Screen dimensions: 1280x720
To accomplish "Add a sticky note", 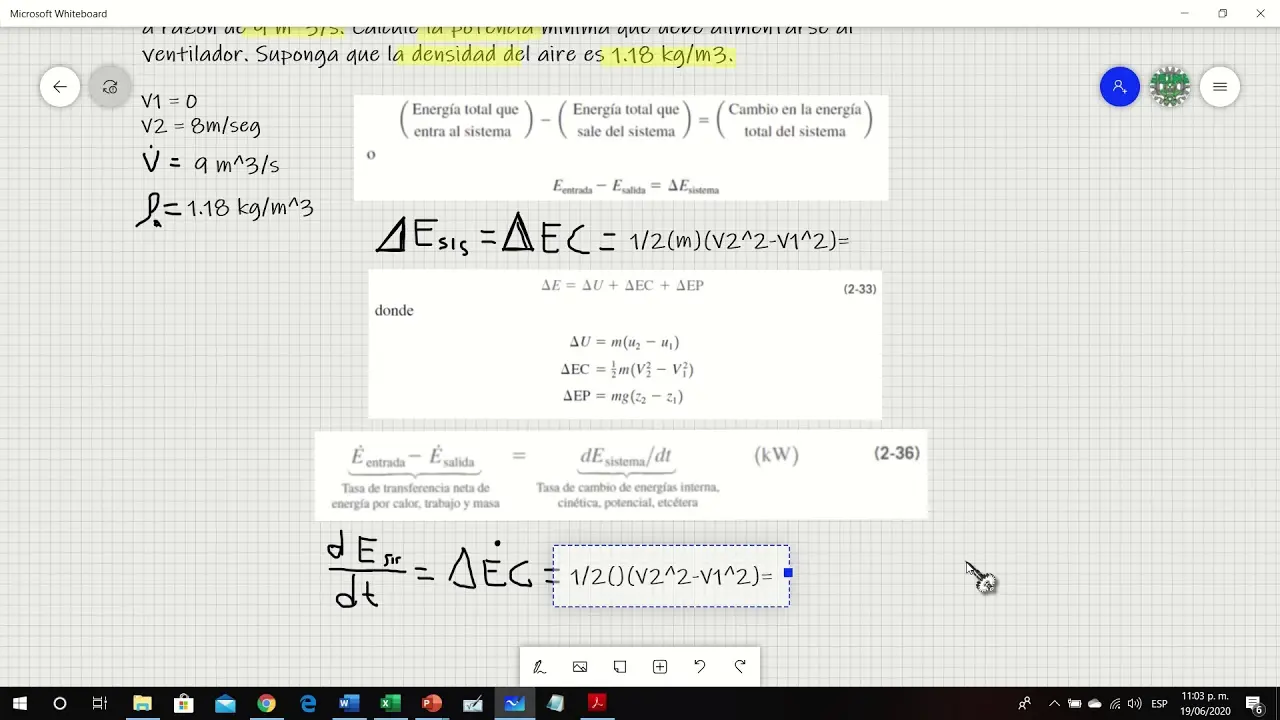I will coord(620,667).
